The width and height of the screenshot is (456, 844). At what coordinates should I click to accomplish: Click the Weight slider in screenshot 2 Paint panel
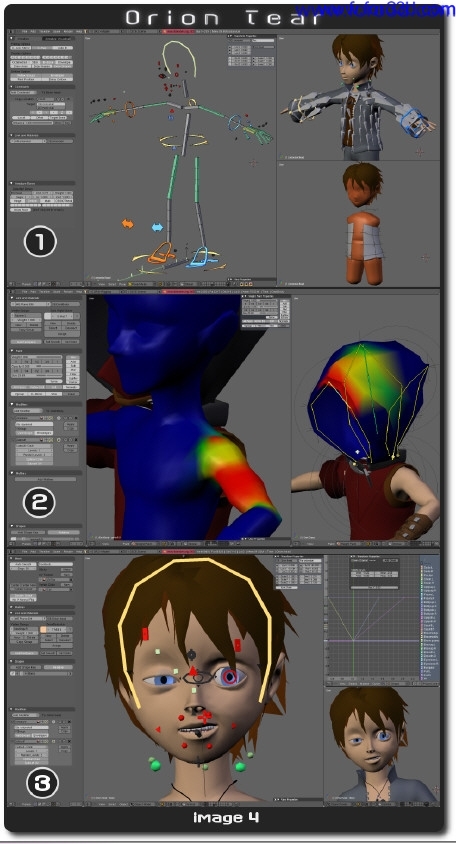pyautogui.click(x=36, y=357)
